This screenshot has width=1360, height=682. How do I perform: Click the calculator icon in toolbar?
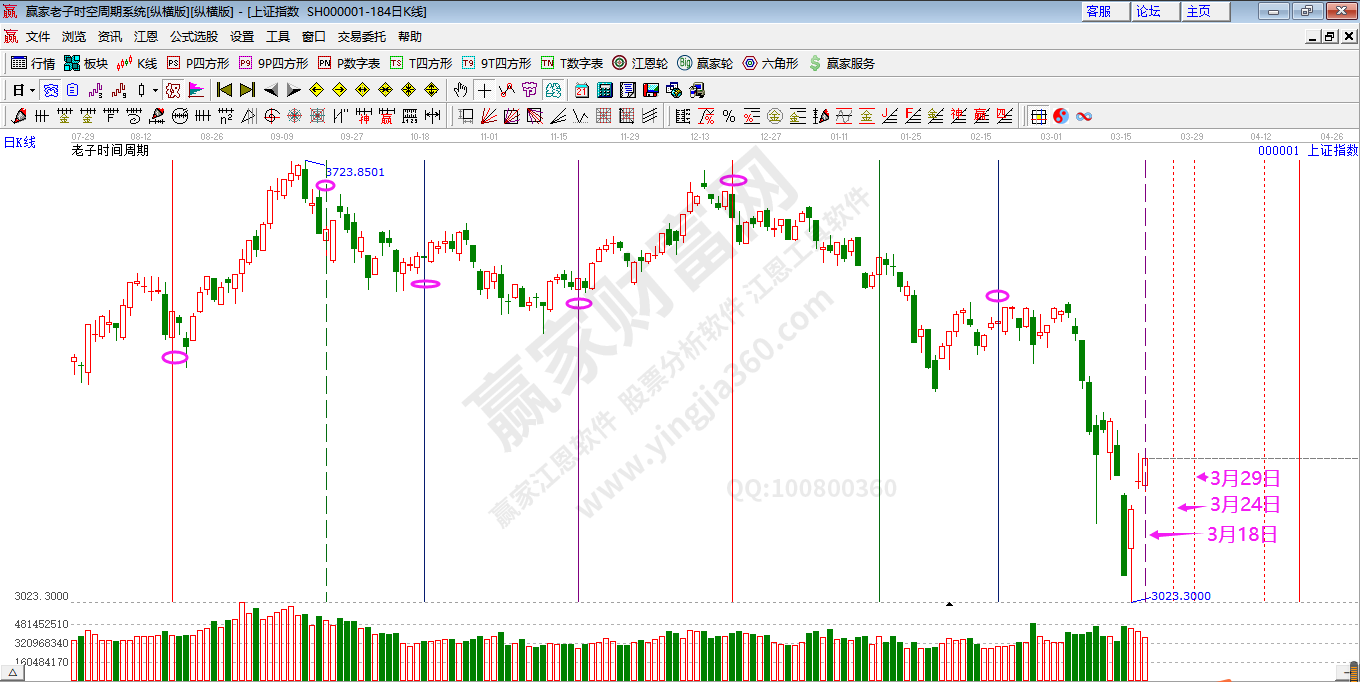[604, 90]
